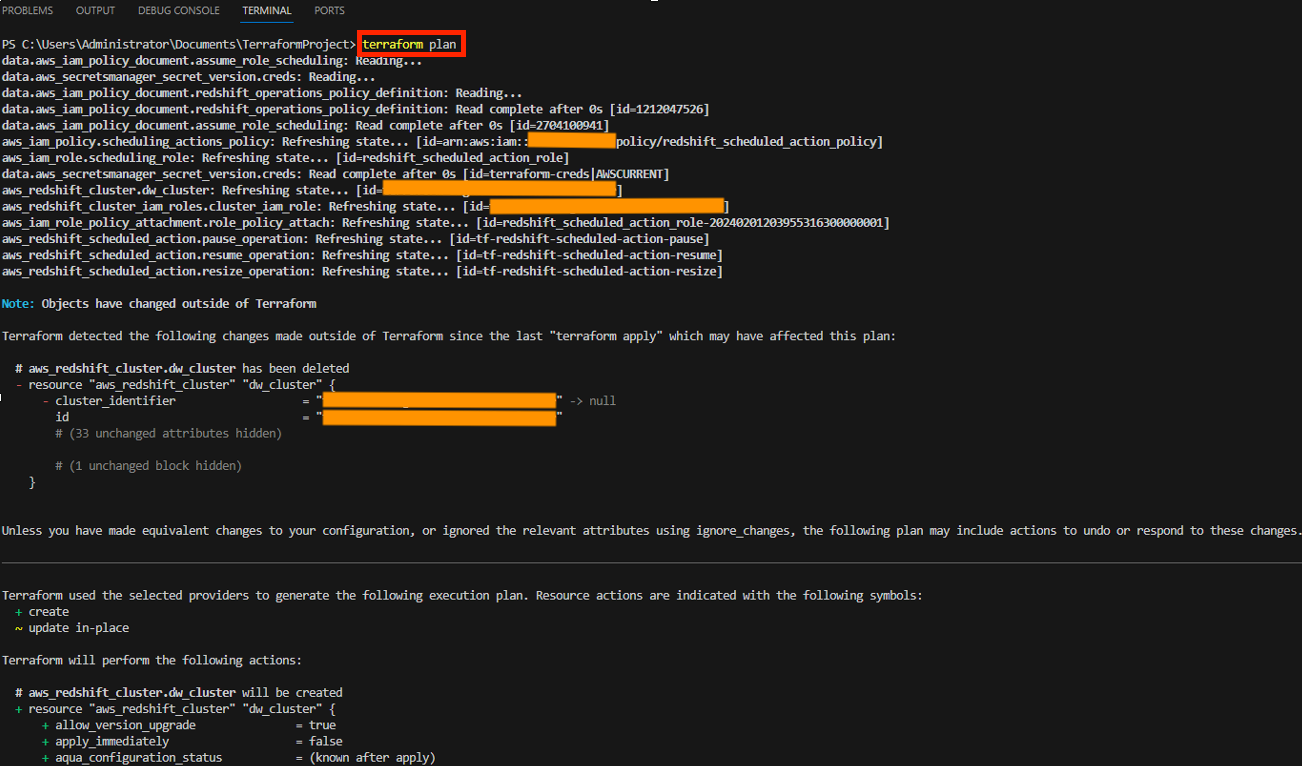Click the cluster_iam_roles.cluster_iam_role refreshing line
Image resolution: width=1302 pixels, height=766 pixels.
click(365, 207)
